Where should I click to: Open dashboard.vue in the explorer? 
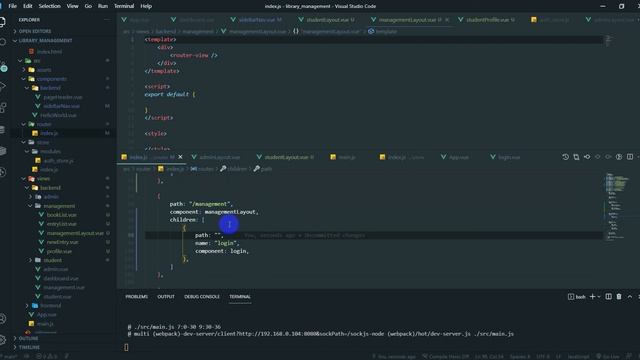click(61, 278)
